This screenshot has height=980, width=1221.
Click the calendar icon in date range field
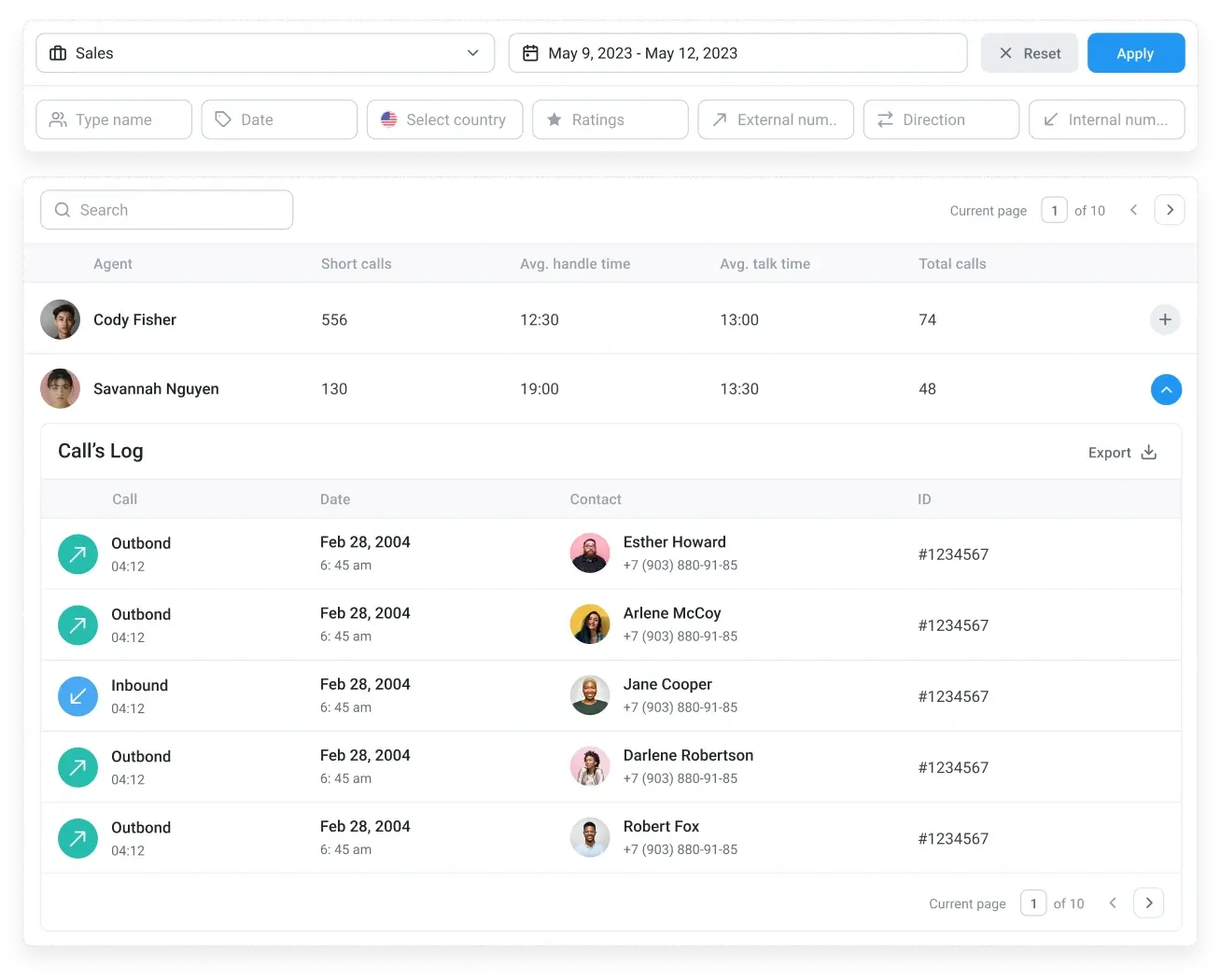tap(529, 53)
